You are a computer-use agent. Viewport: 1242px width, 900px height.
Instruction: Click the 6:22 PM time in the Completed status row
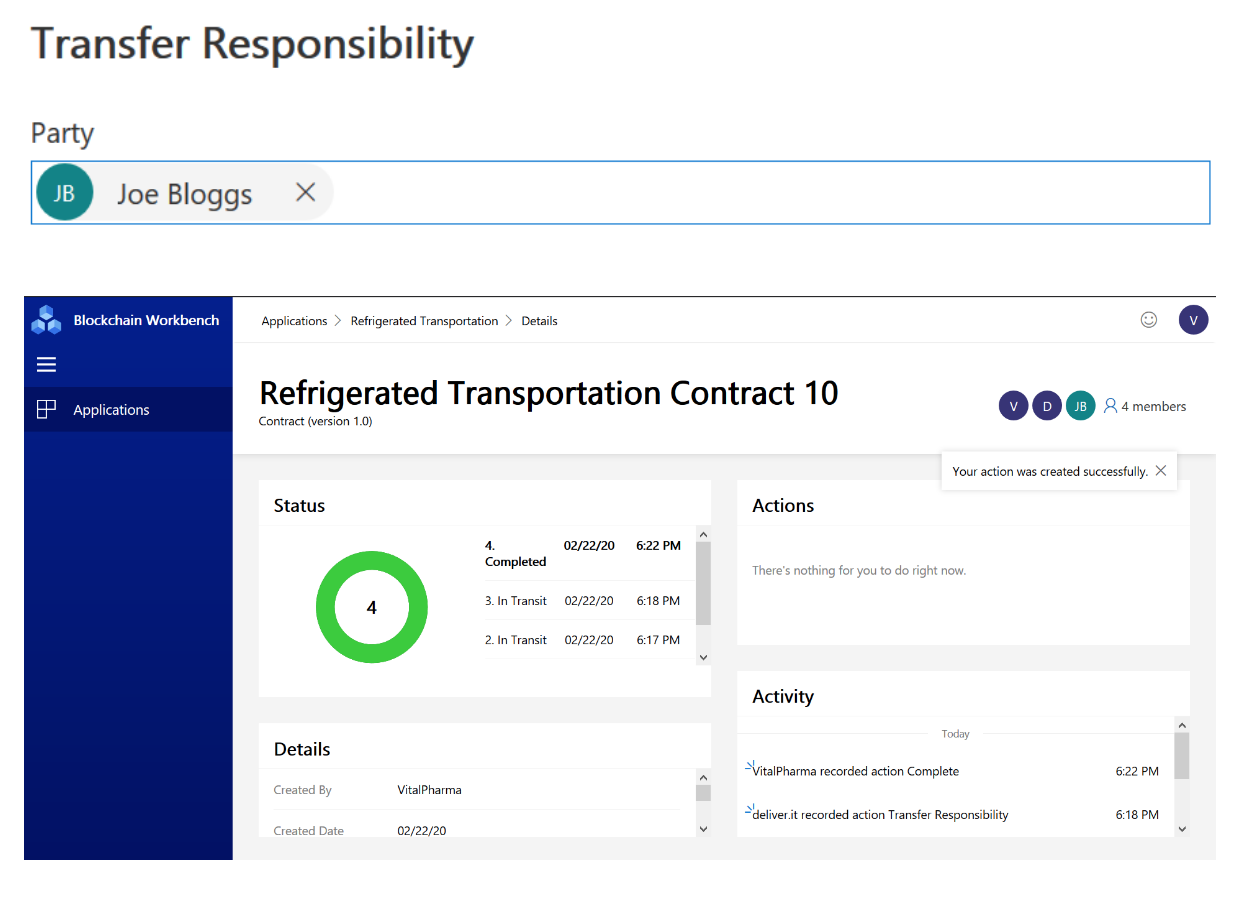pos(658,546)
